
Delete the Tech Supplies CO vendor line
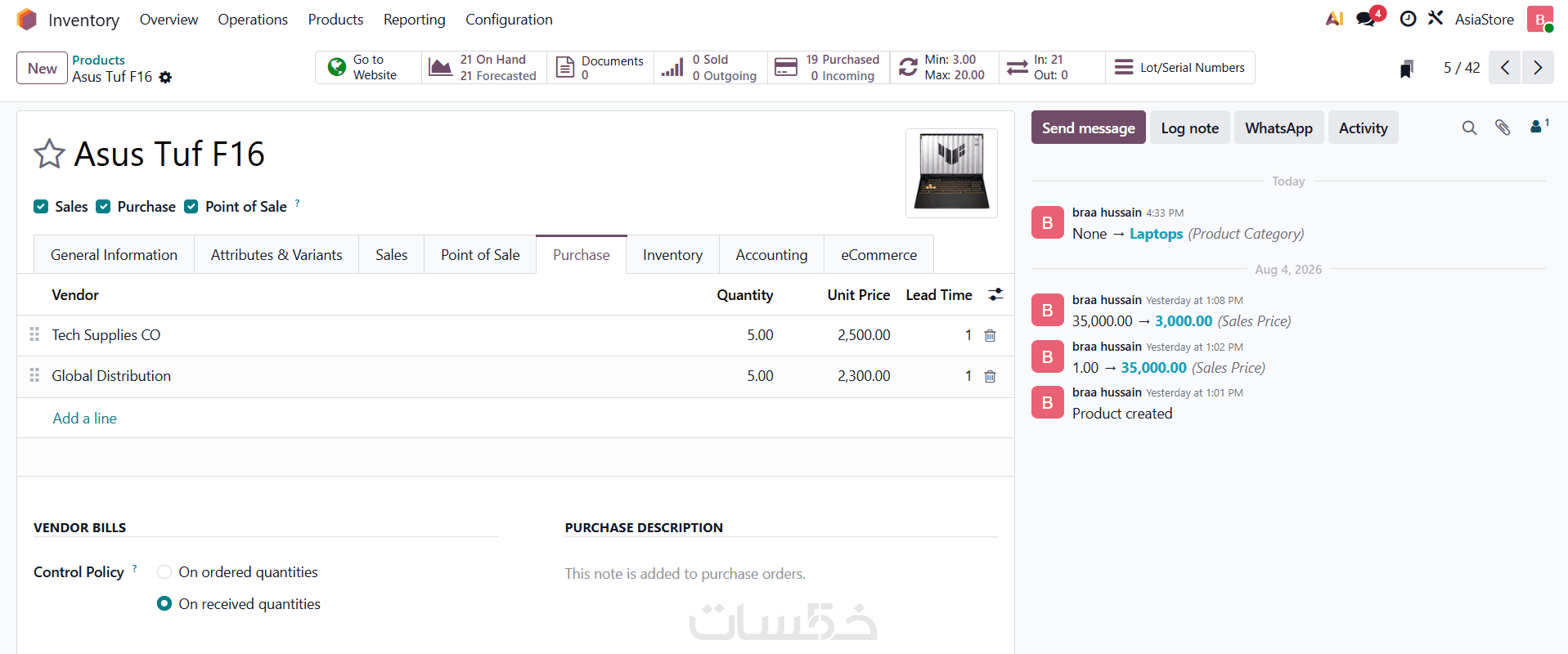pos(990,336)
